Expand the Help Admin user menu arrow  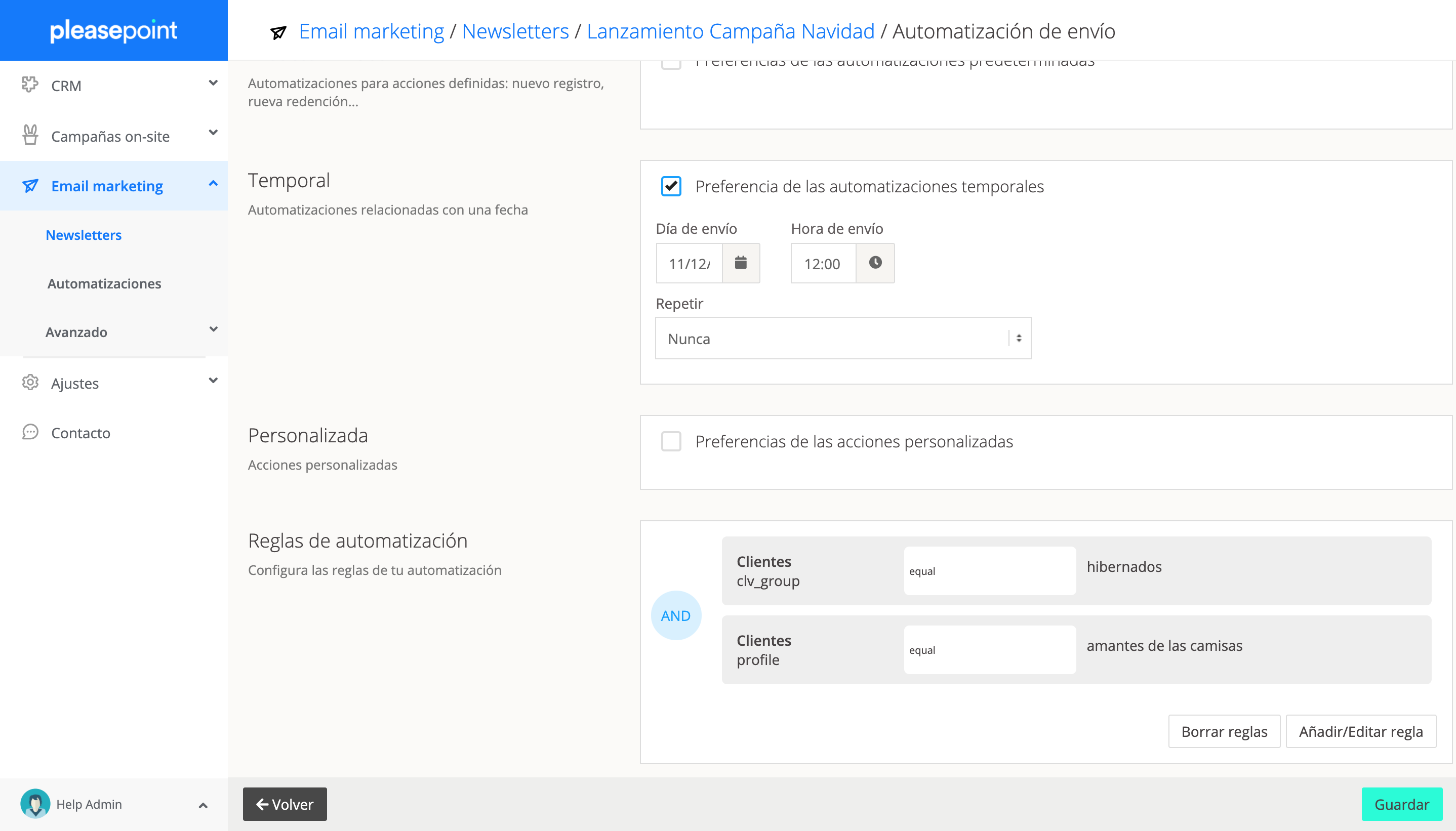(x=203, y=805)
